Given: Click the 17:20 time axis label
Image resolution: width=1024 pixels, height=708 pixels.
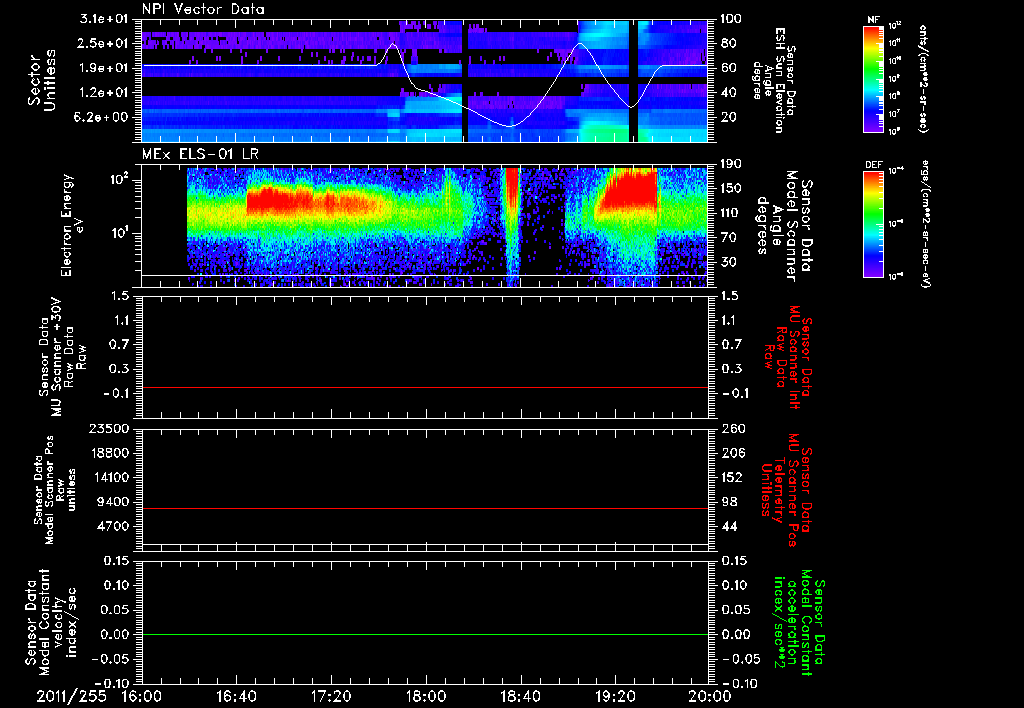Looking at the screenshot, I should tap(331, 696).
